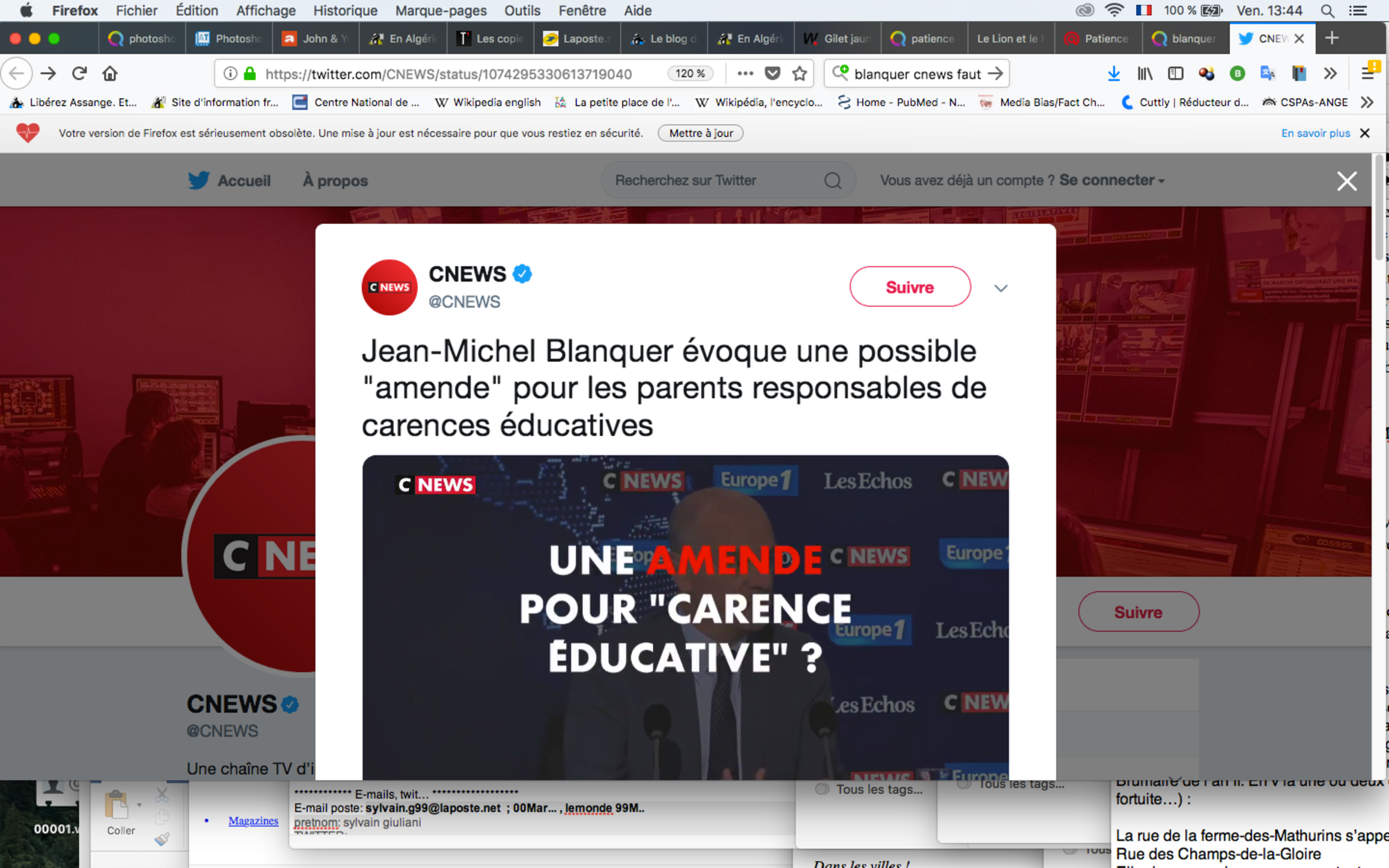Toggle the sidebar view icon
Viewport: 1389px width, 868px height.
coord(1176,74)
